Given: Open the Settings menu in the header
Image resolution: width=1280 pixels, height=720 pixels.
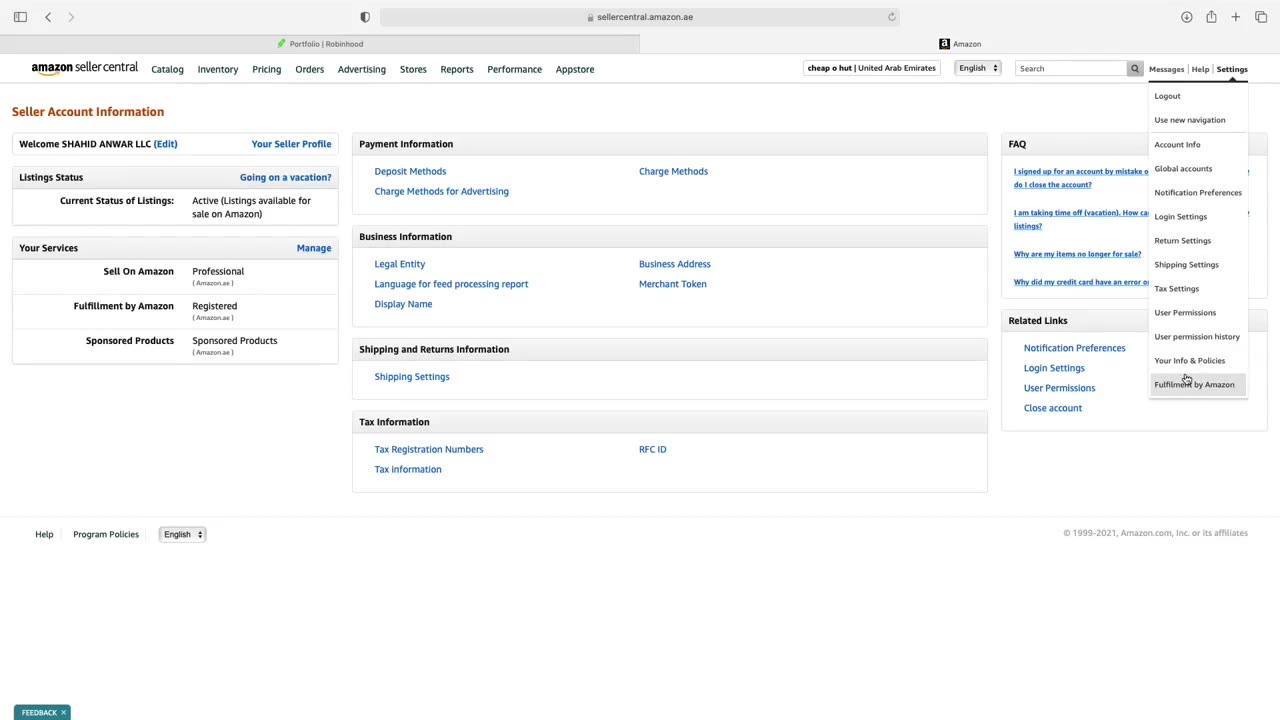Looking at the screenshot, I should tap(1232, 69).
